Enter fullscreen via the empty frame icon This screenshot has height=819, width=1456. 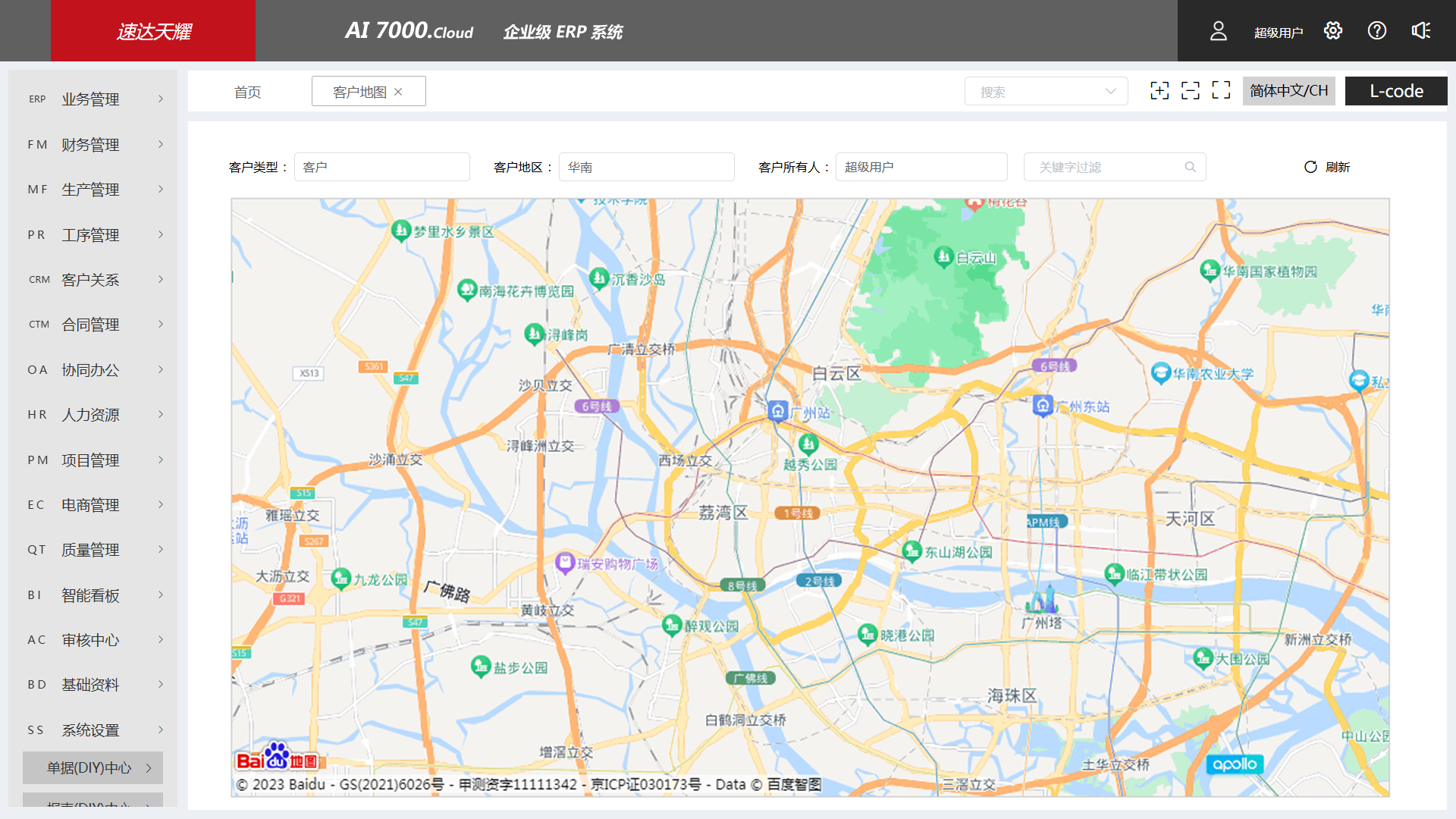1222,90
